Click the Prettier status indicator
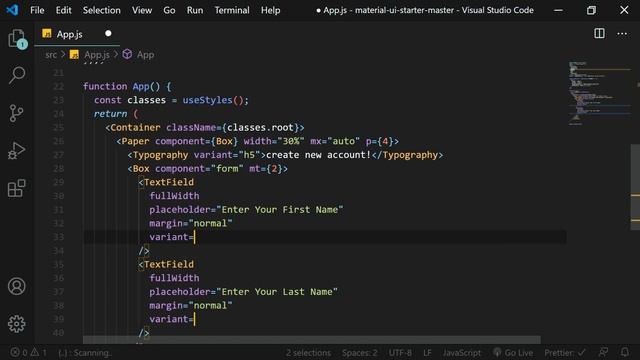Screen dimensions: 640x360 pyautogui.click(x=564, y=353)
